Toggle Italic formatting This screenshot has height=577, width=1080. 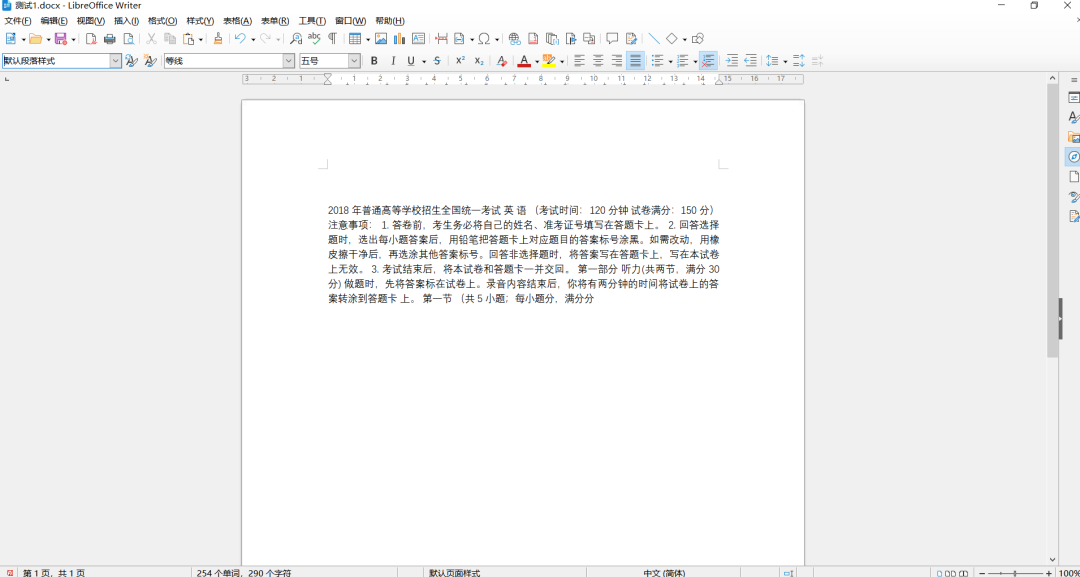[x=393, y=61]
